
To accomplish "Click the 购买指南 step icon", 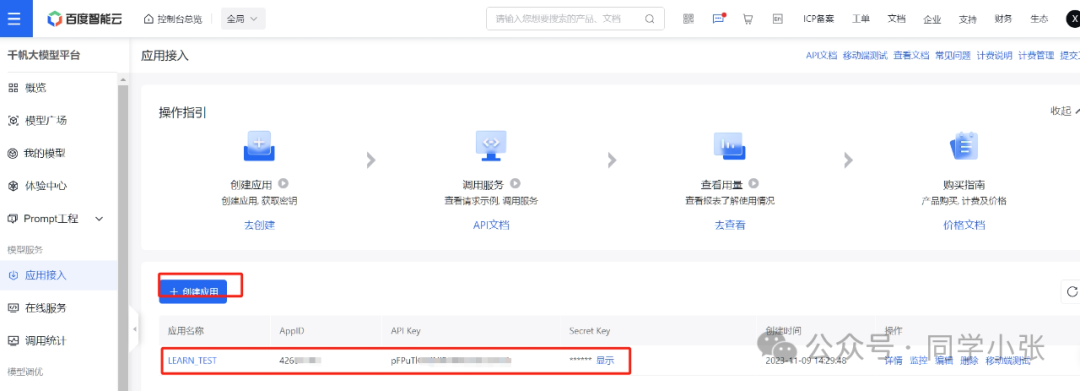I will click(964, 146).
